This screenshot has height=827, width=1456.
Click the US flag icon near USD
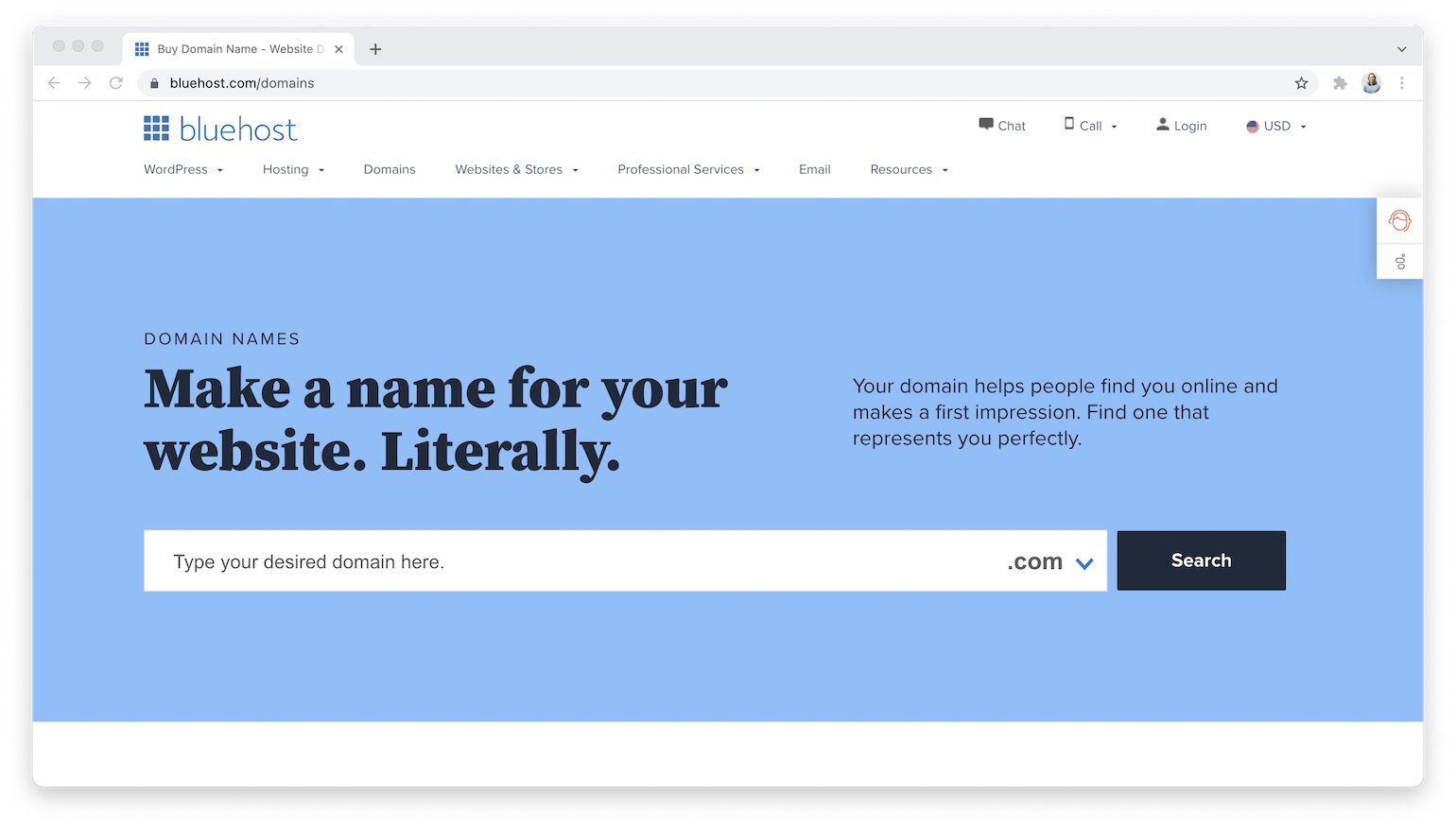pyautogui.click(x=1251, y=126)
